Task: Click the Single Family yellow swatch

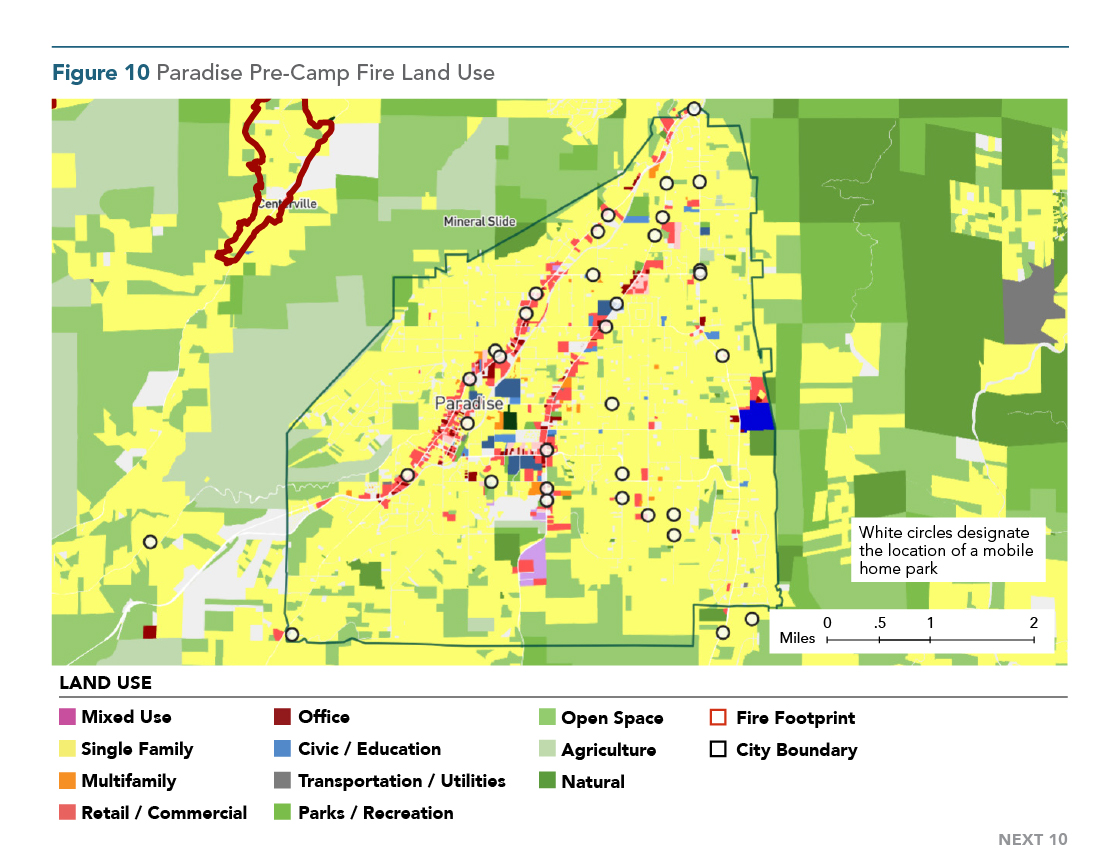Action: tap(67, 749)
